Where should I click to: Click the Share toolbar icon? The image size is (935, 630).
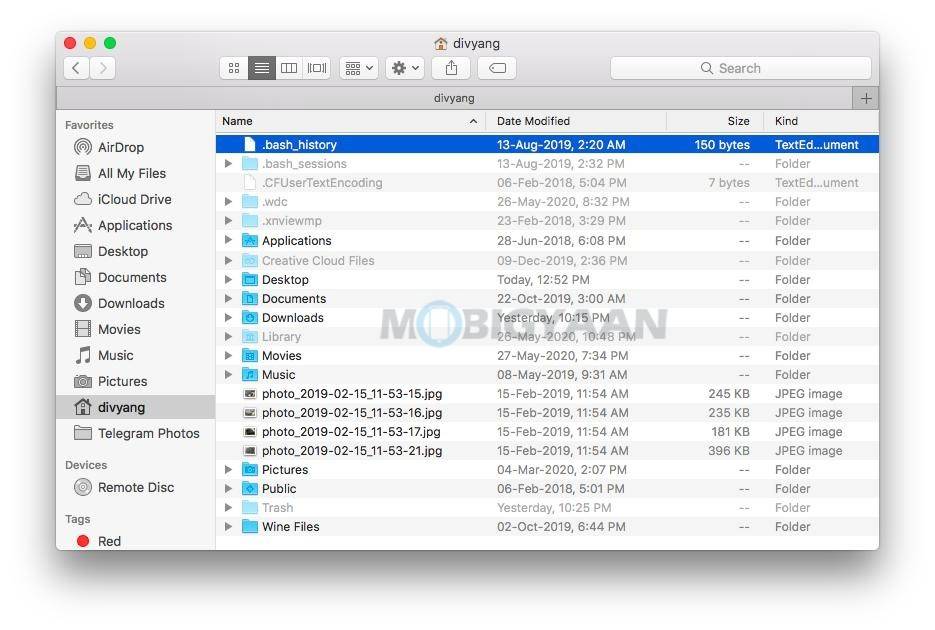click(451, 67)
